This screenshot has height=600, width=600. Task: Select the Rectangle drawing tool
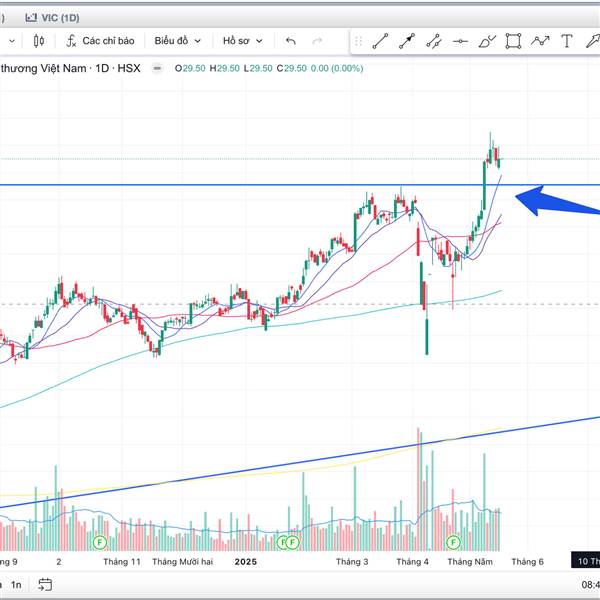[513, 41]
